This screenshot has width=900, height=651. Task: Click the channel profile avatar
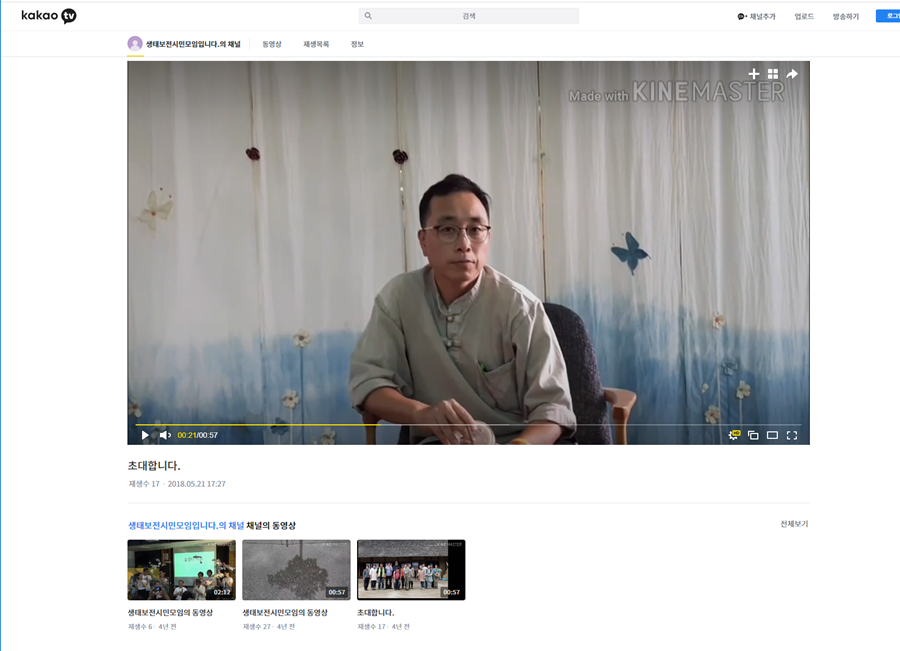(135, 44)
